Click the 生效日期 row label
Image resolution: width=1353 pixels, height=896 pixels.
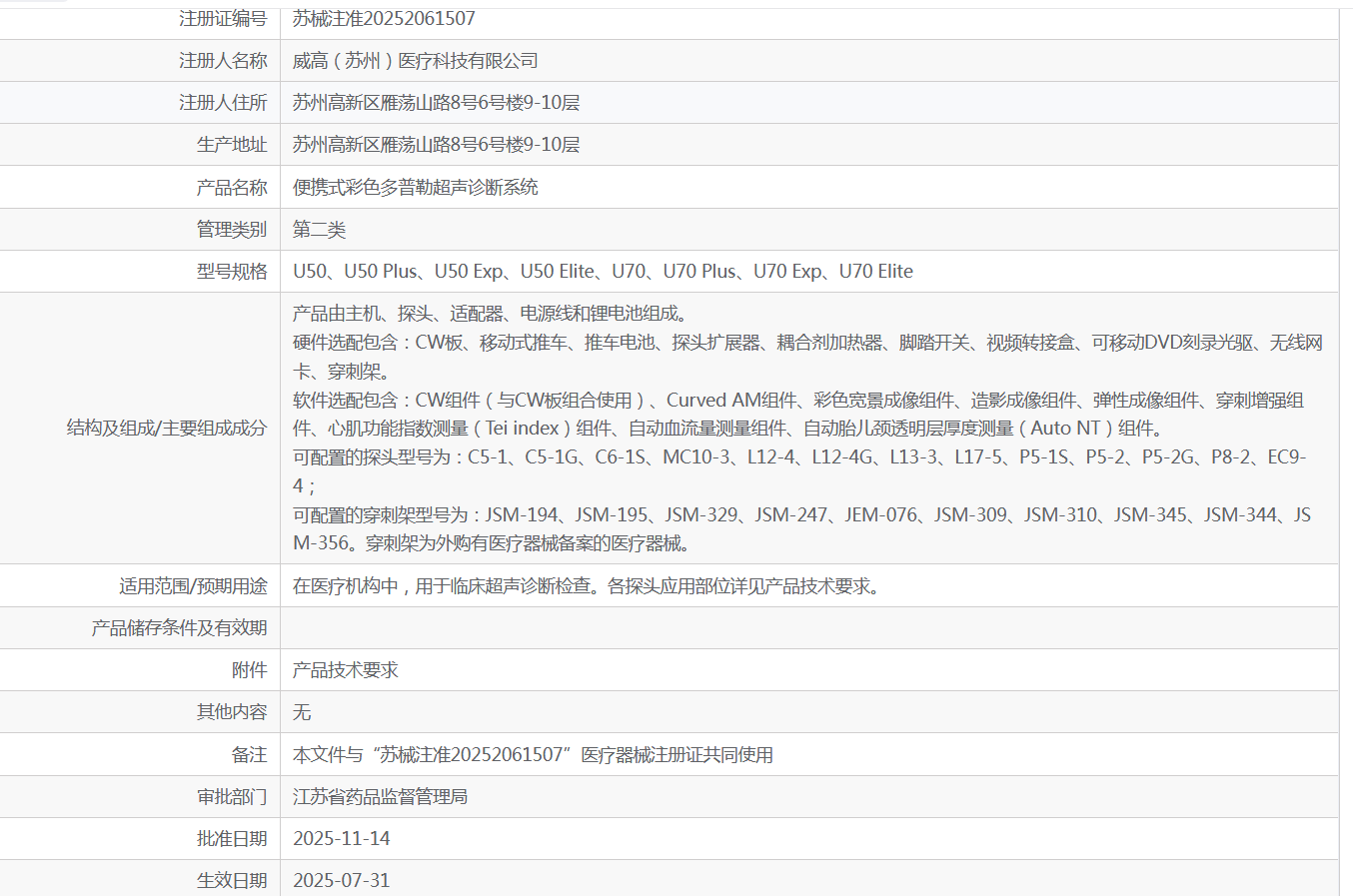[232, 881]
